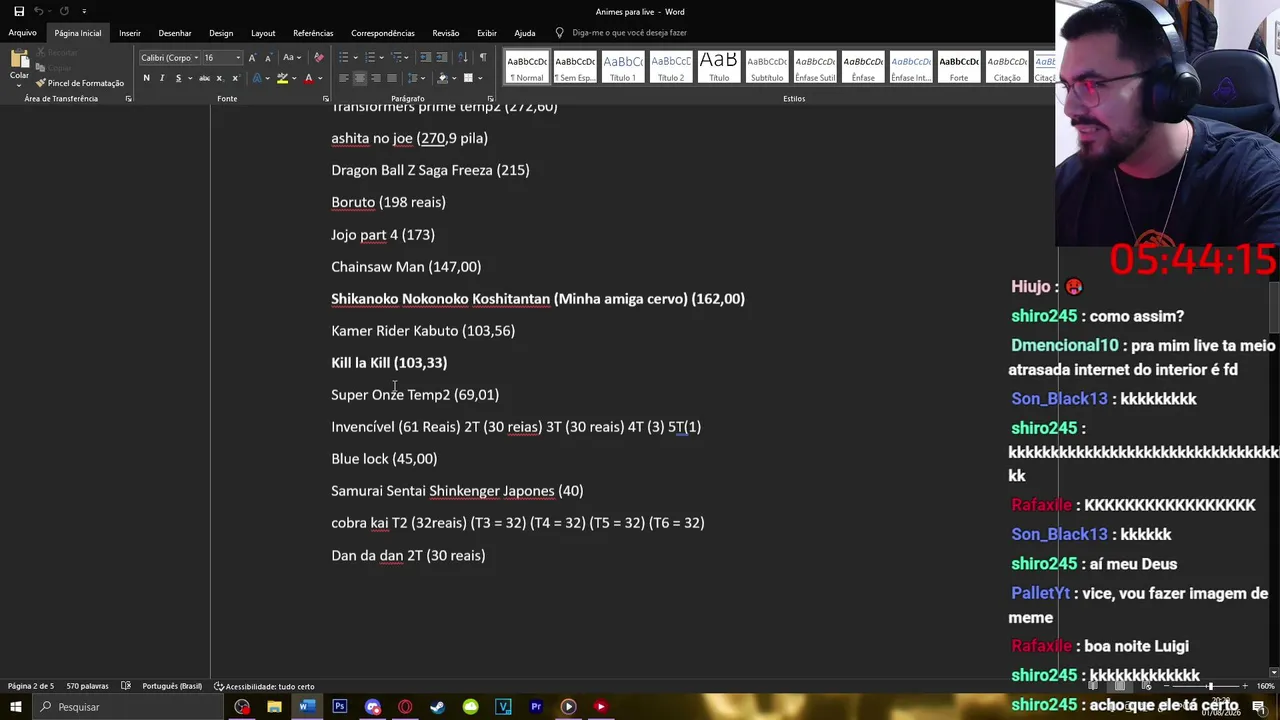This screenshot has height=720, width=1280.
Task: Toggle subscript formatting
Action: tap(220, 78)
